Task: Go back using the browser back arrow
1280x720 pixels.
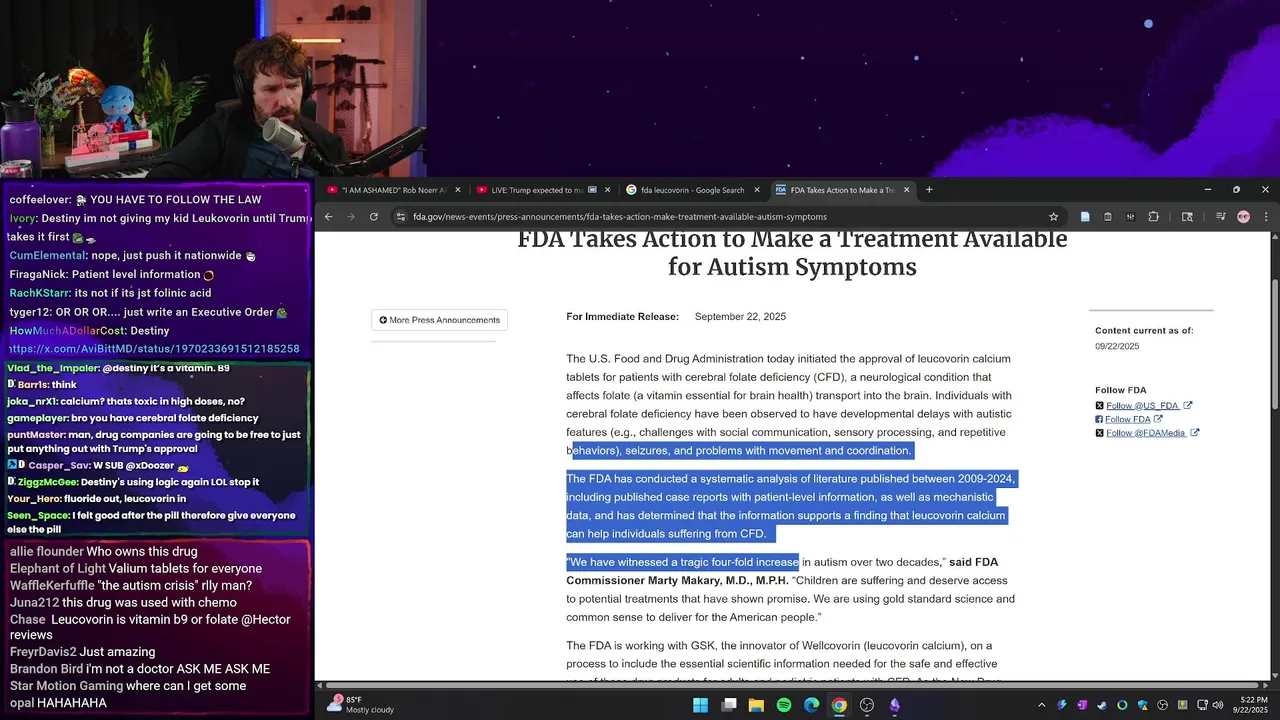Action: click(328, 216)
